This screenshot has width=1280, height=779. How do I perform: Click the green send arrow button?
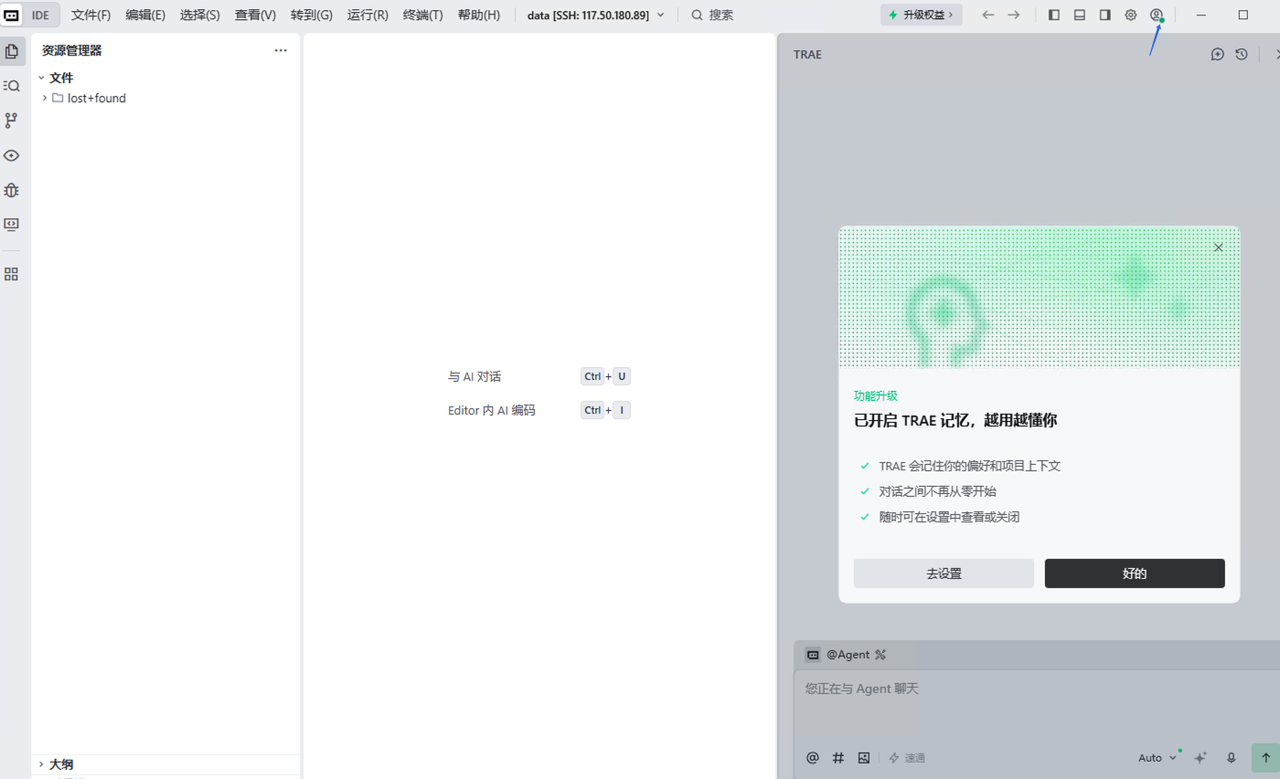pyautogui.click(x=1266, y=757)
